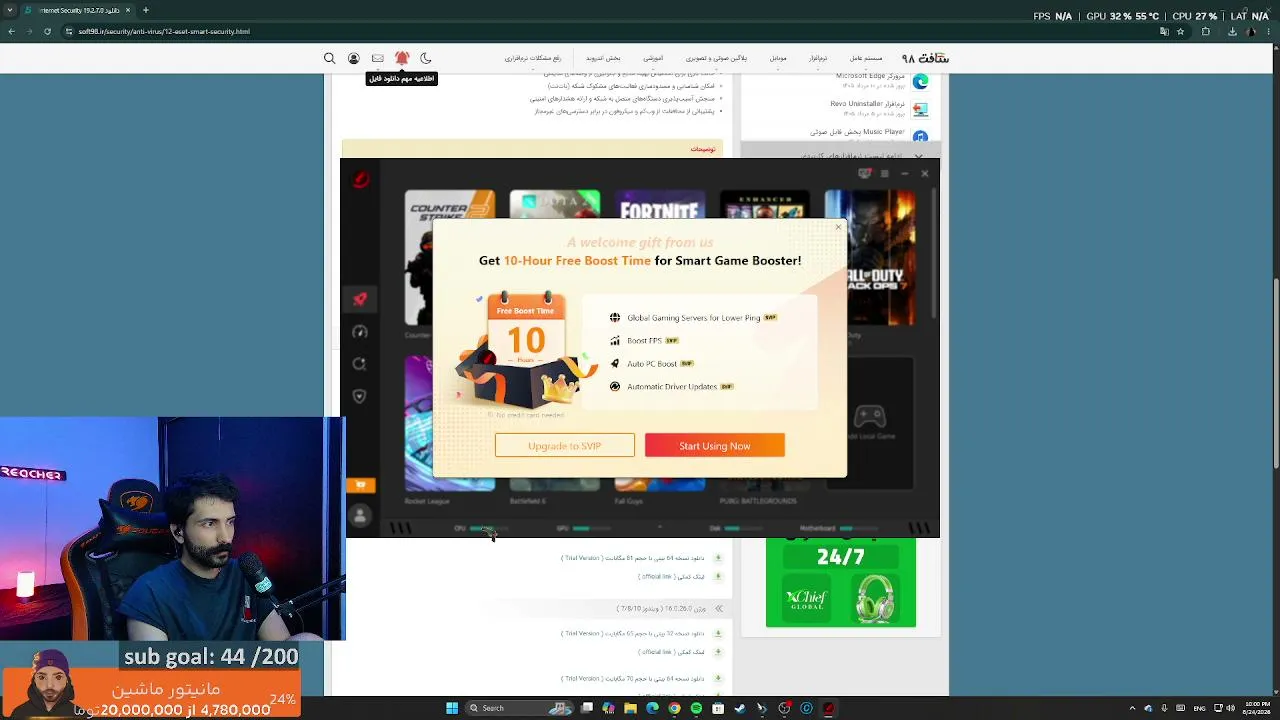The image size is (1280, 720).
Task: Go back in the browser
Action: click(11, 31)
